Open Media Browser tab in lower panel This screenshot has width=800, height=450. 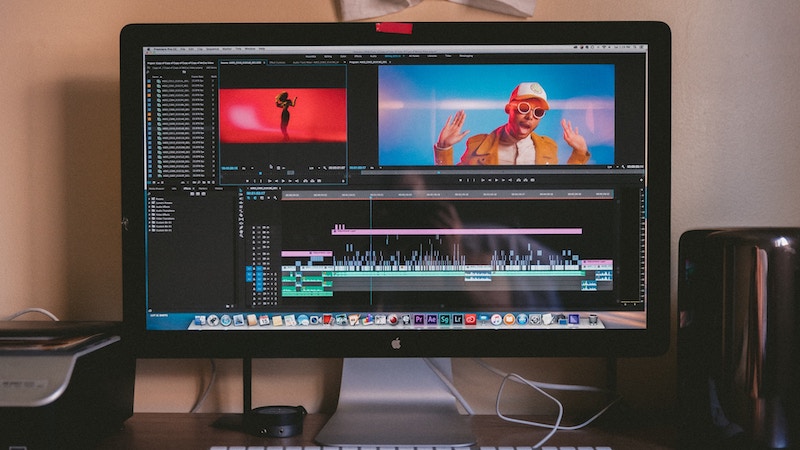pyautogui.click(x=157, y=189)
